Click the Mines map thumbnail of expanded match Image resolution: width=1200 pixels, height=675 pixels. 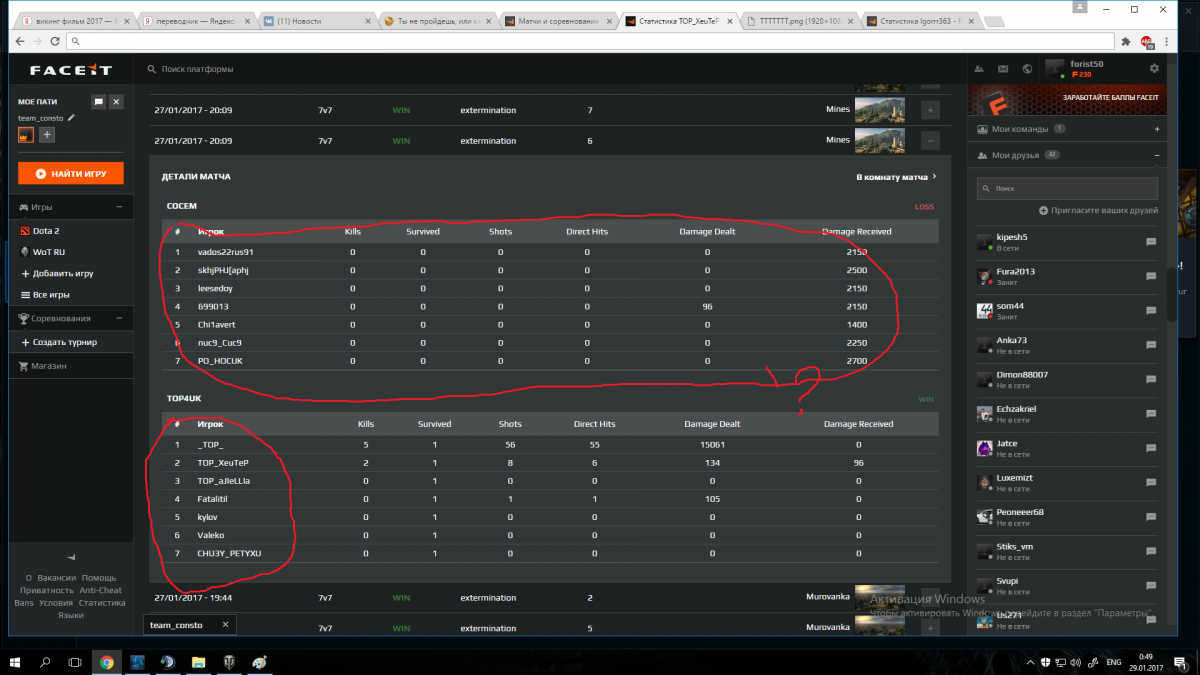(879, 141)
